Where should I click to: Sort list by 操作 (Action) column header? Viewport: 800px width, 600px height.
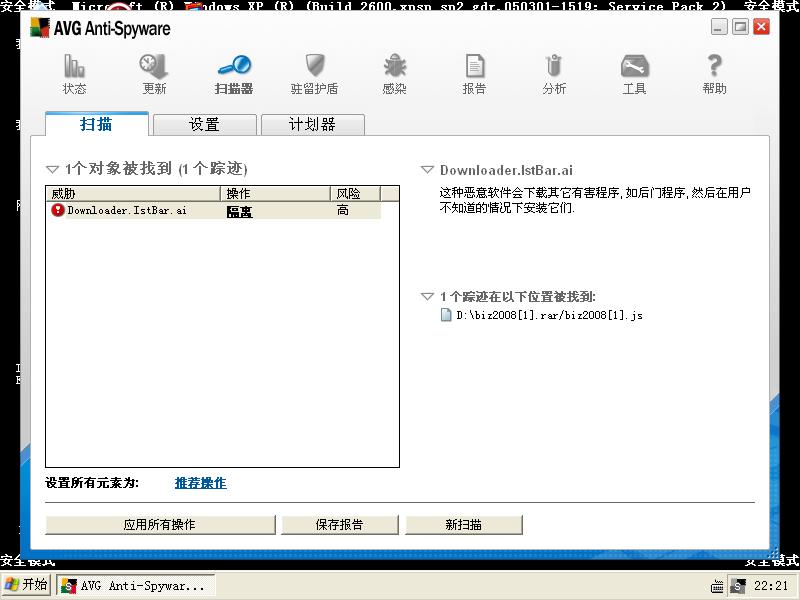(276, 193)
